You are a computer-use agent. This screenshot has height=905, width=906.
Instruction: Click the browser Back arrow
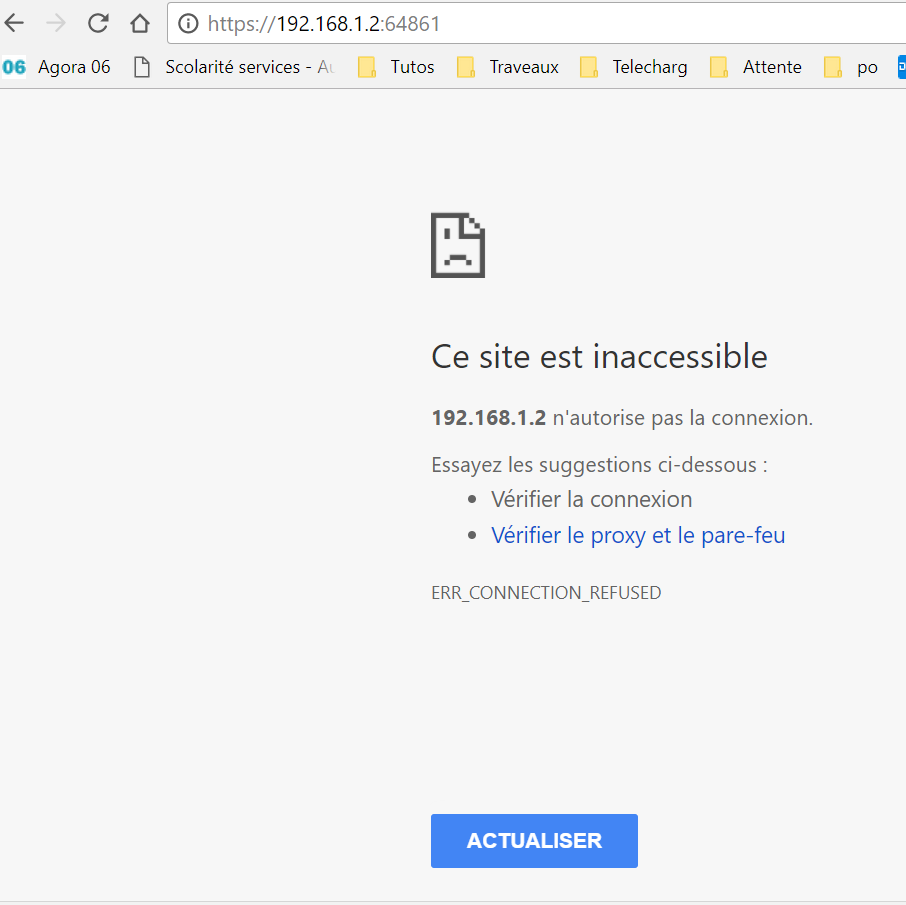point(14,24)
